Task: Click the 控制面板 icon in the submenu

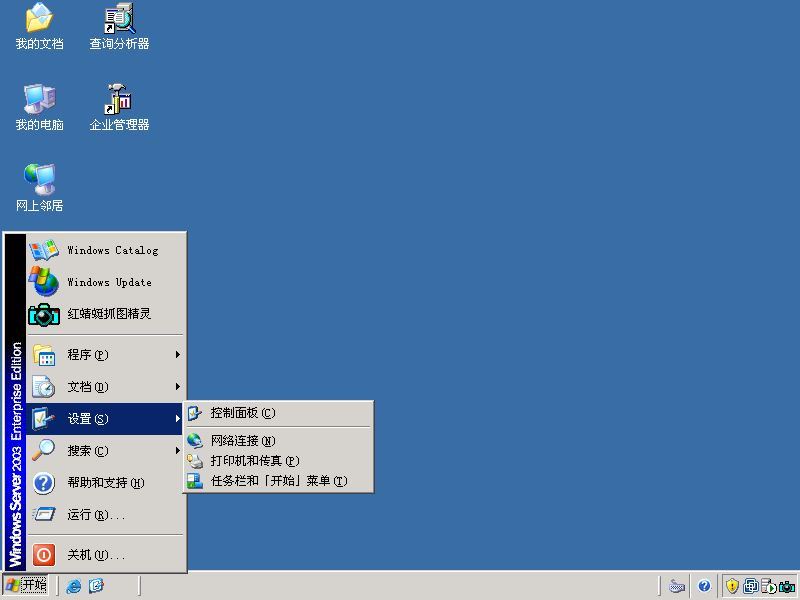Action: [x=194, y=413]
